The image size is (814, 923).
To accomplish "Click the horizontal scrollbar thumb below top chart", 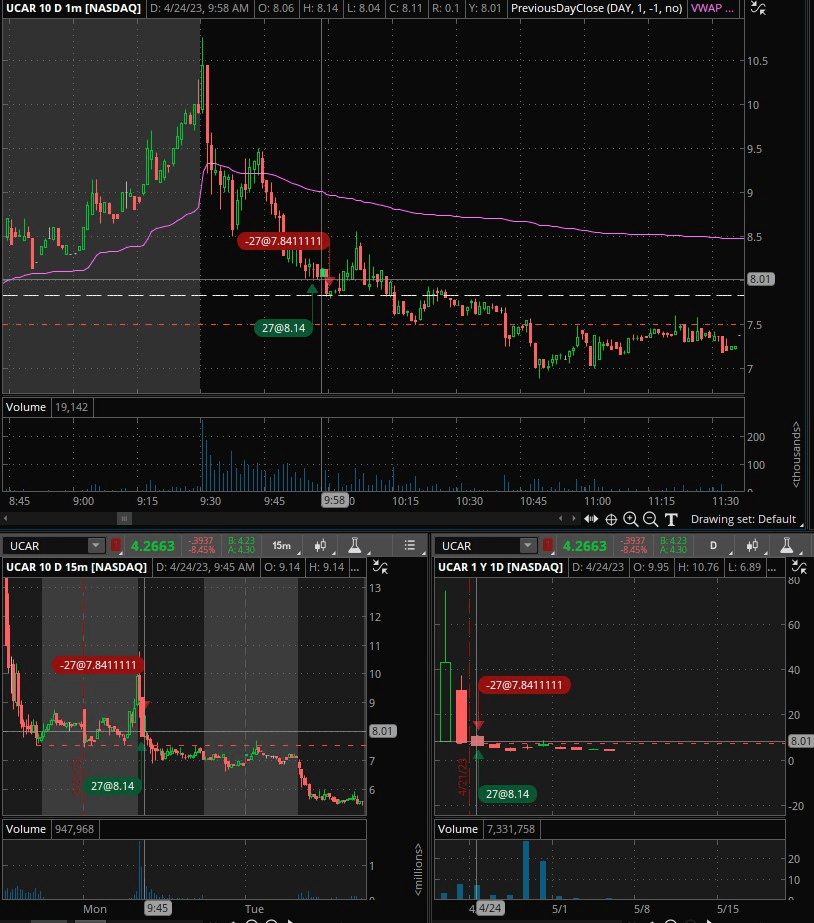I will coord(124,519).
